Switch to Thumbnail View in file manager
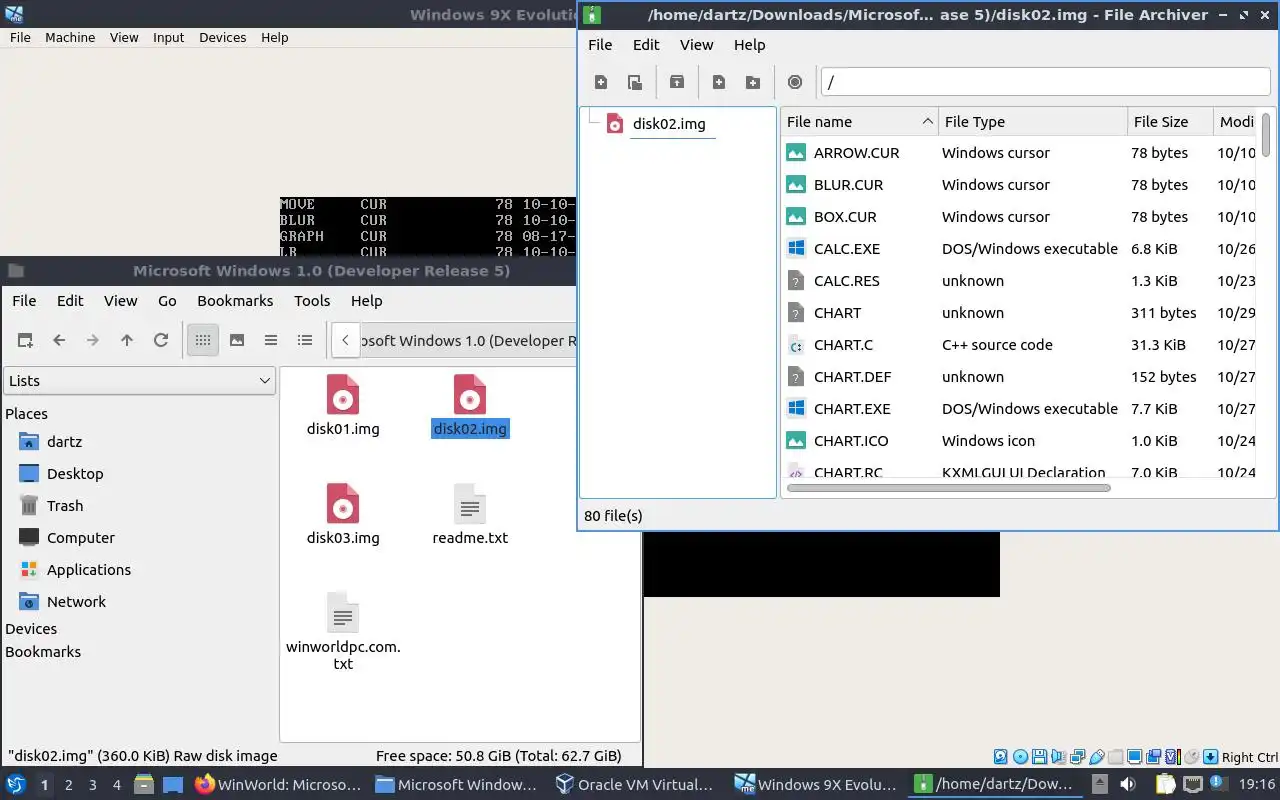 pos(237,340)
